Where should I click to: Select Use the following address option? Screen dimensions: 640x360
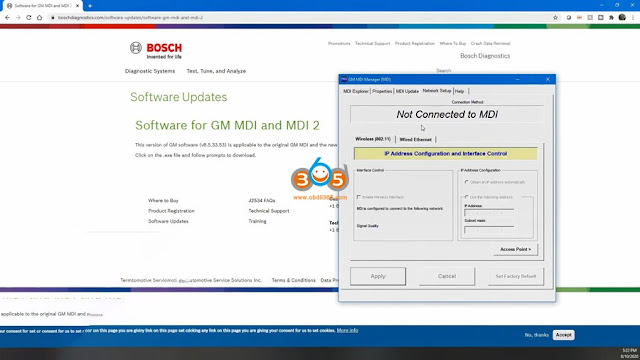467,197
